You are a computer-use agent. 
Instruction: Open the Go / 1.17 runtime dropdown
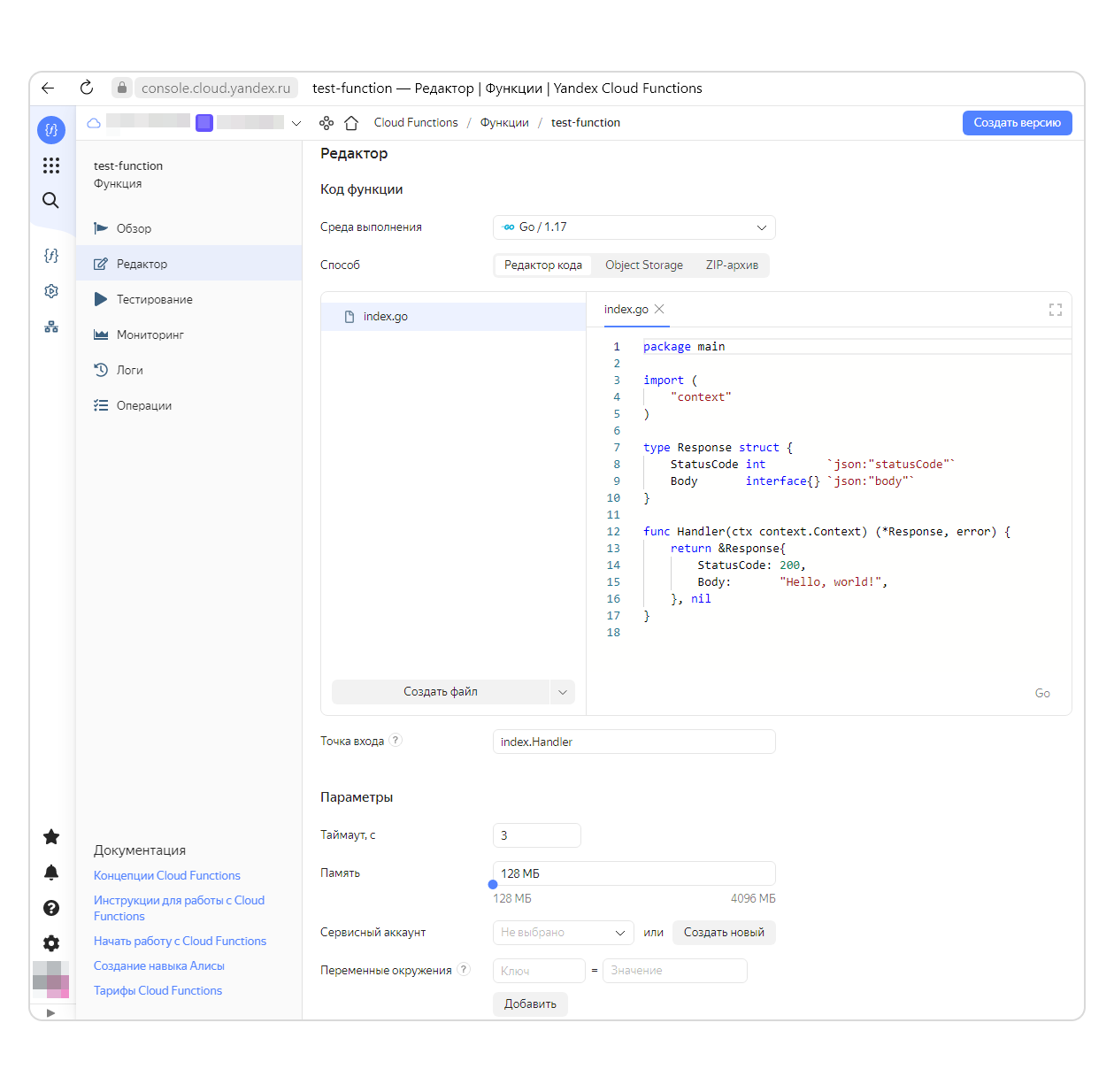634,227
